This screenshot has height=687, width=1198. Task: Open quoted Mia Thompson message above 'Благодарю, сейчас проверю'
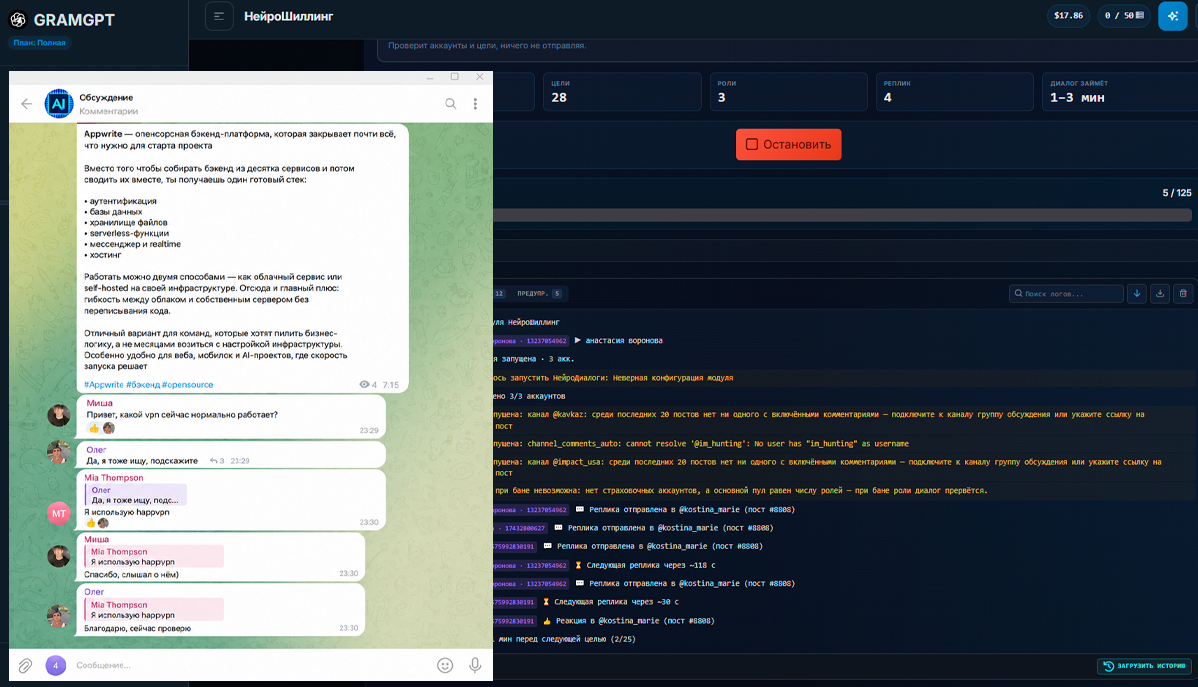point(154,610)
